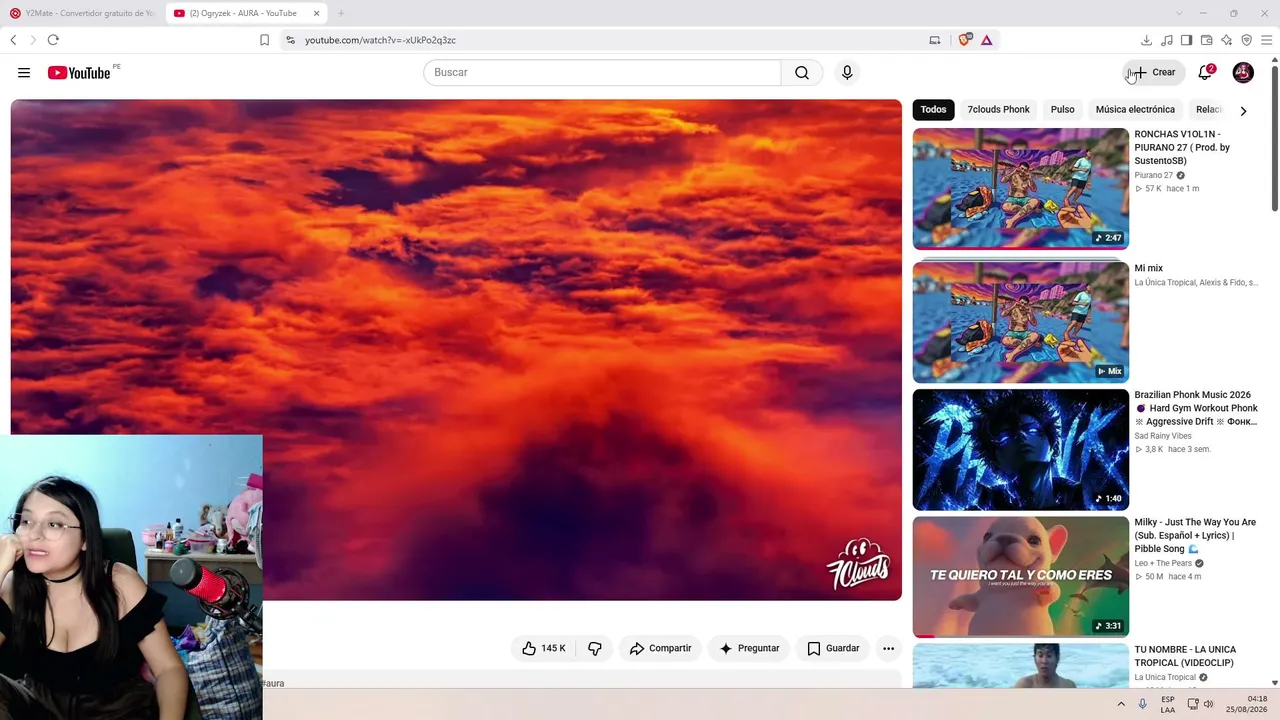Open taskbar microphone indicator
The width and height of the screenshot is (1280, 720).
(1142, 704)
